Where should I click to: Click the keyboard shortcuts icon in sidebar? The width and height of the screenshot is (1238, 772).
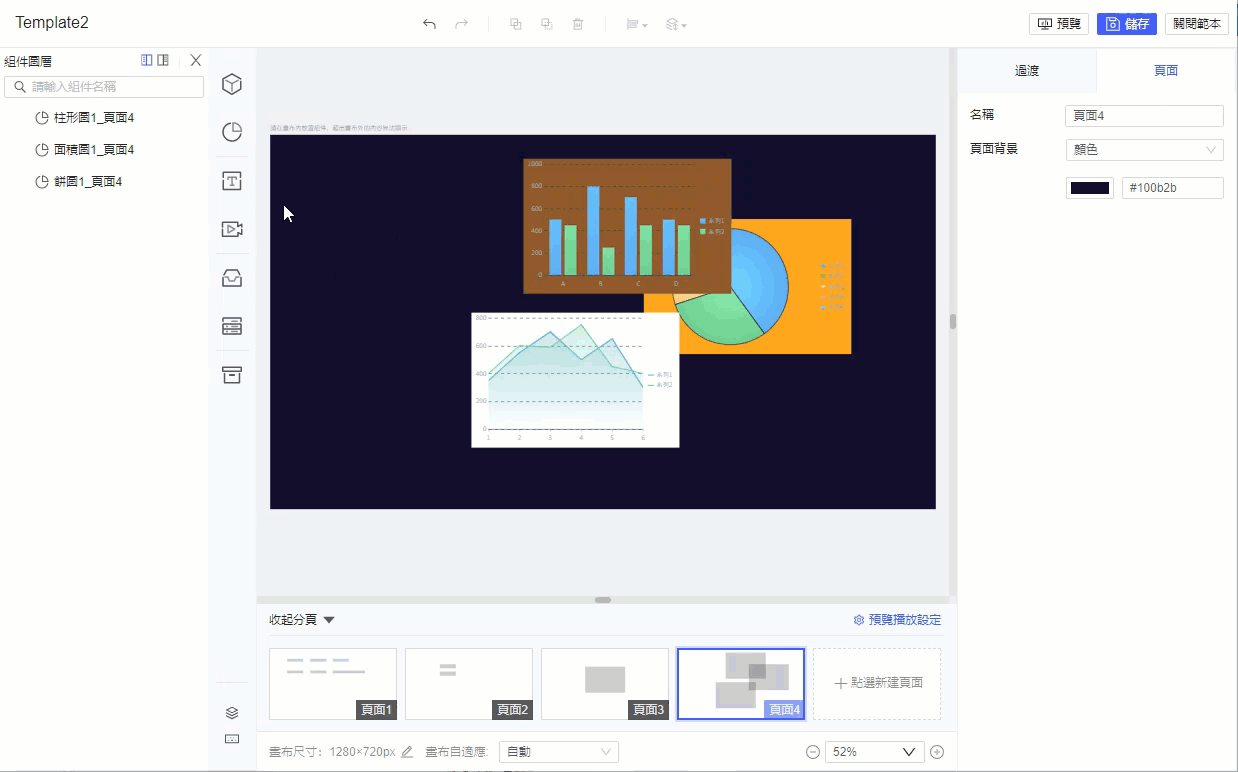click(232, 739)
